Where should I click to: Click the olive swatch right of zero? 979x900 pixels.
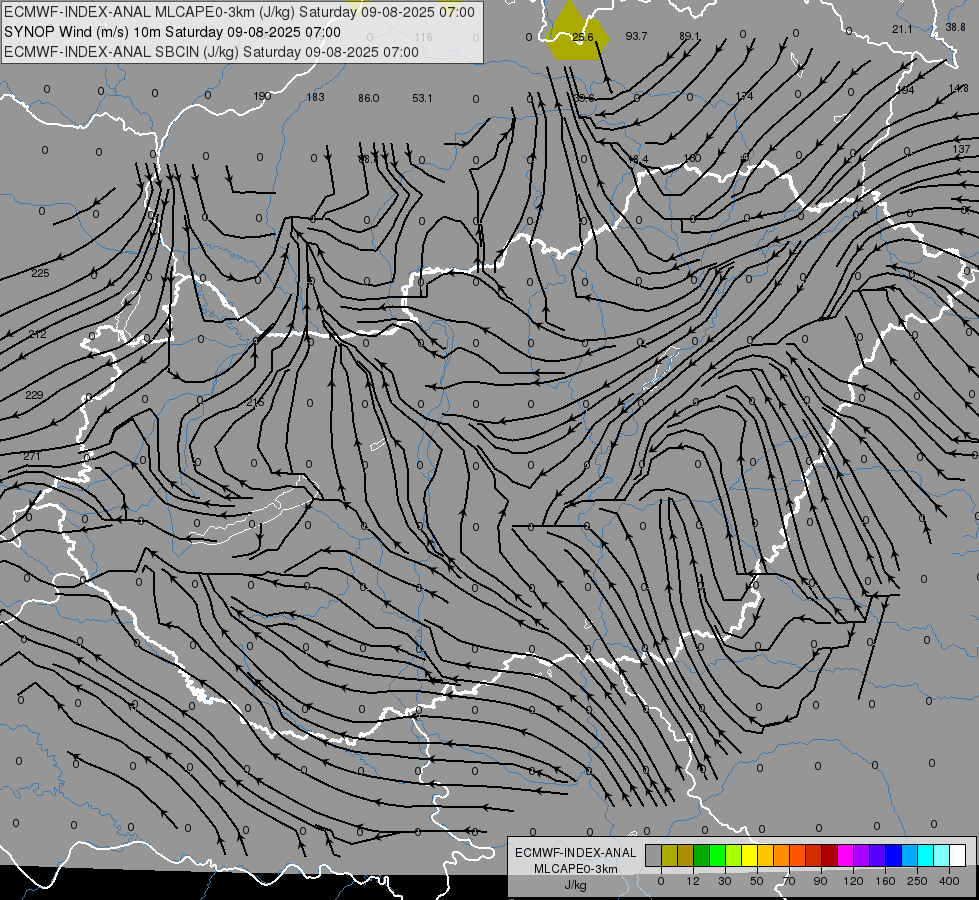tap(669, 856)
